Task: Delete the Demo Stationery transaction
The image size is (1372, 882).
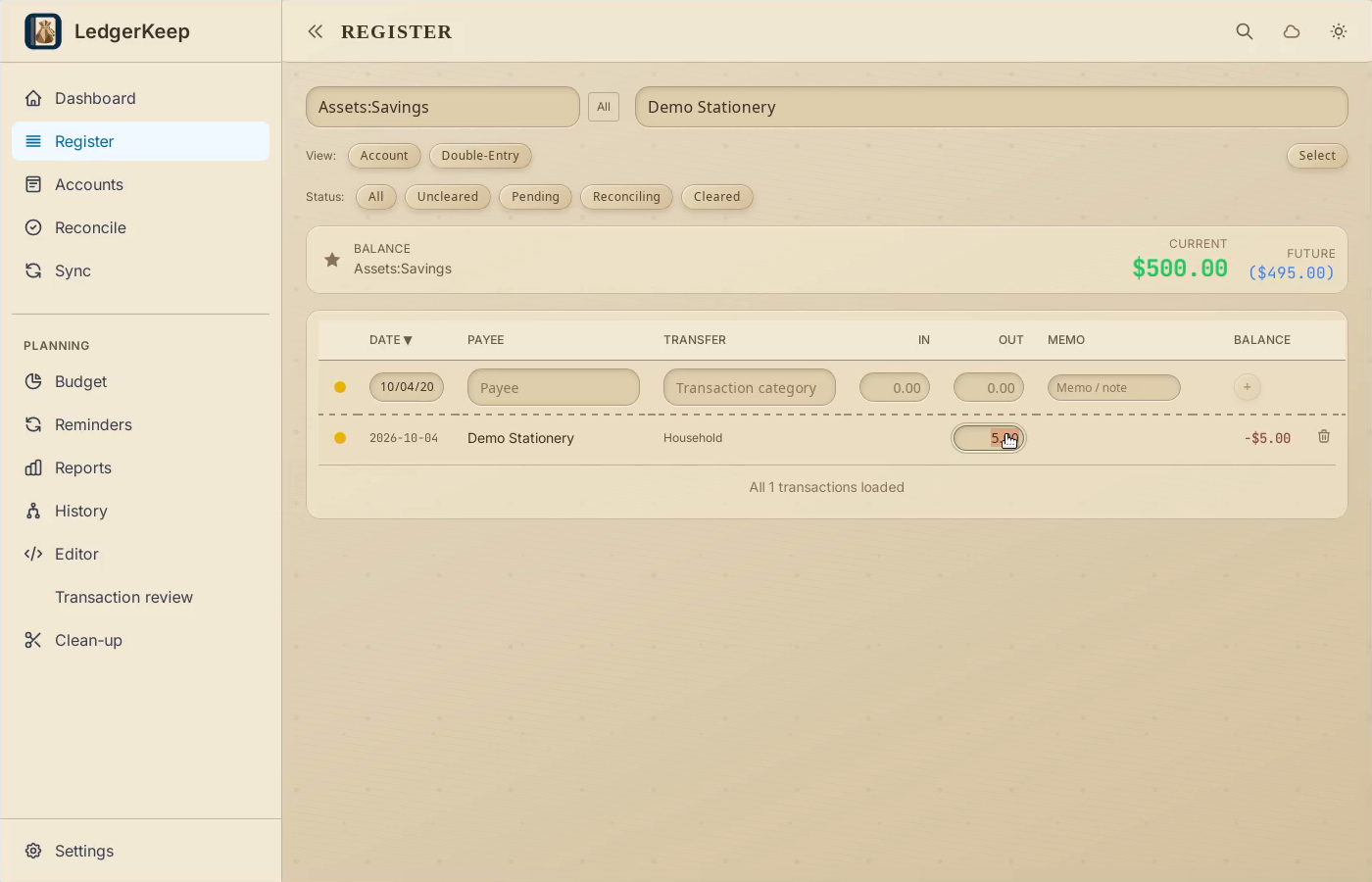Action: (x=1324, y=437)
